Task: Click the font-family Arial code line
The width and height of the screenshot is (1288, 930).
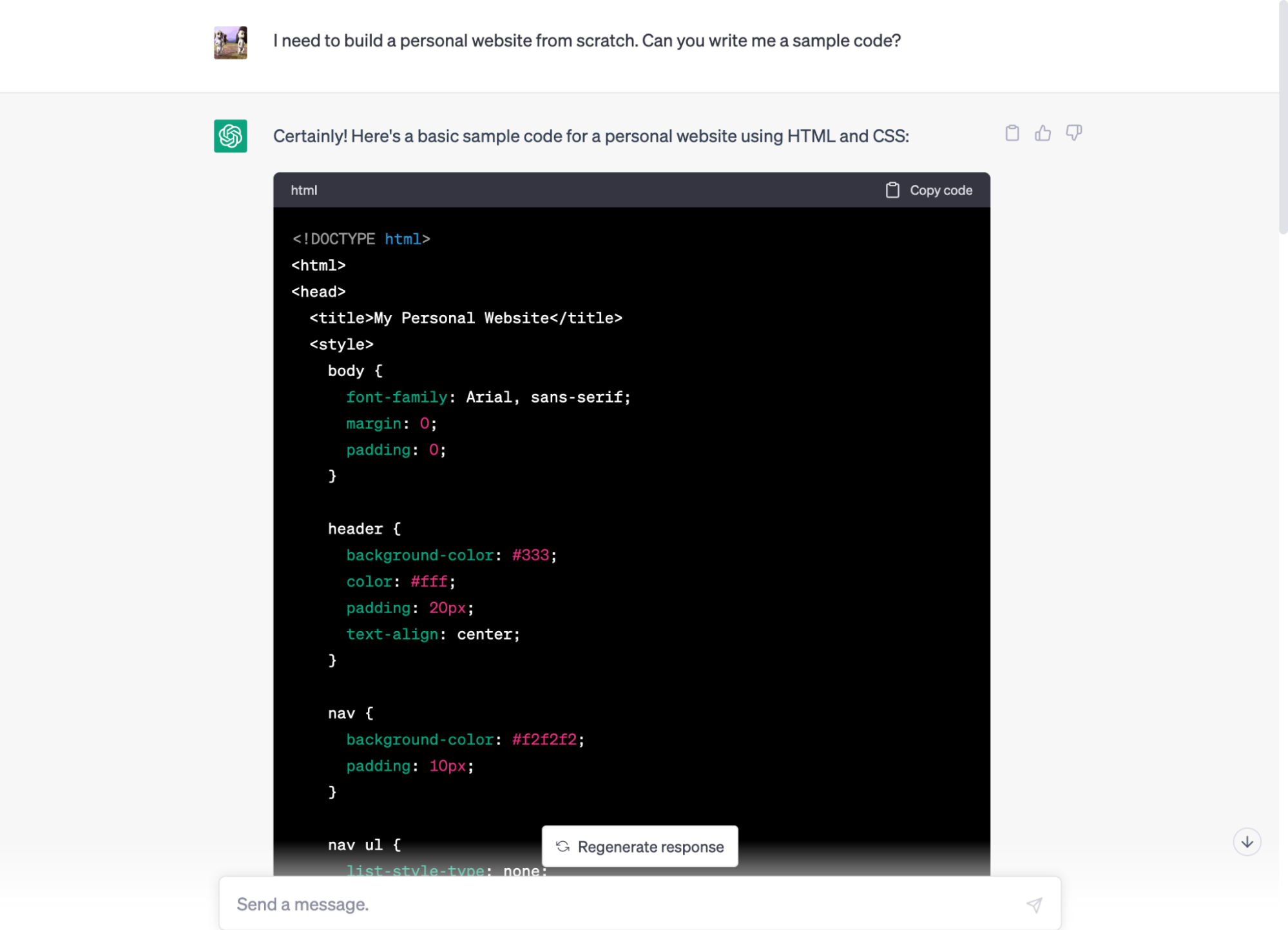Action: pyautogui.click(x=488, y=397)
